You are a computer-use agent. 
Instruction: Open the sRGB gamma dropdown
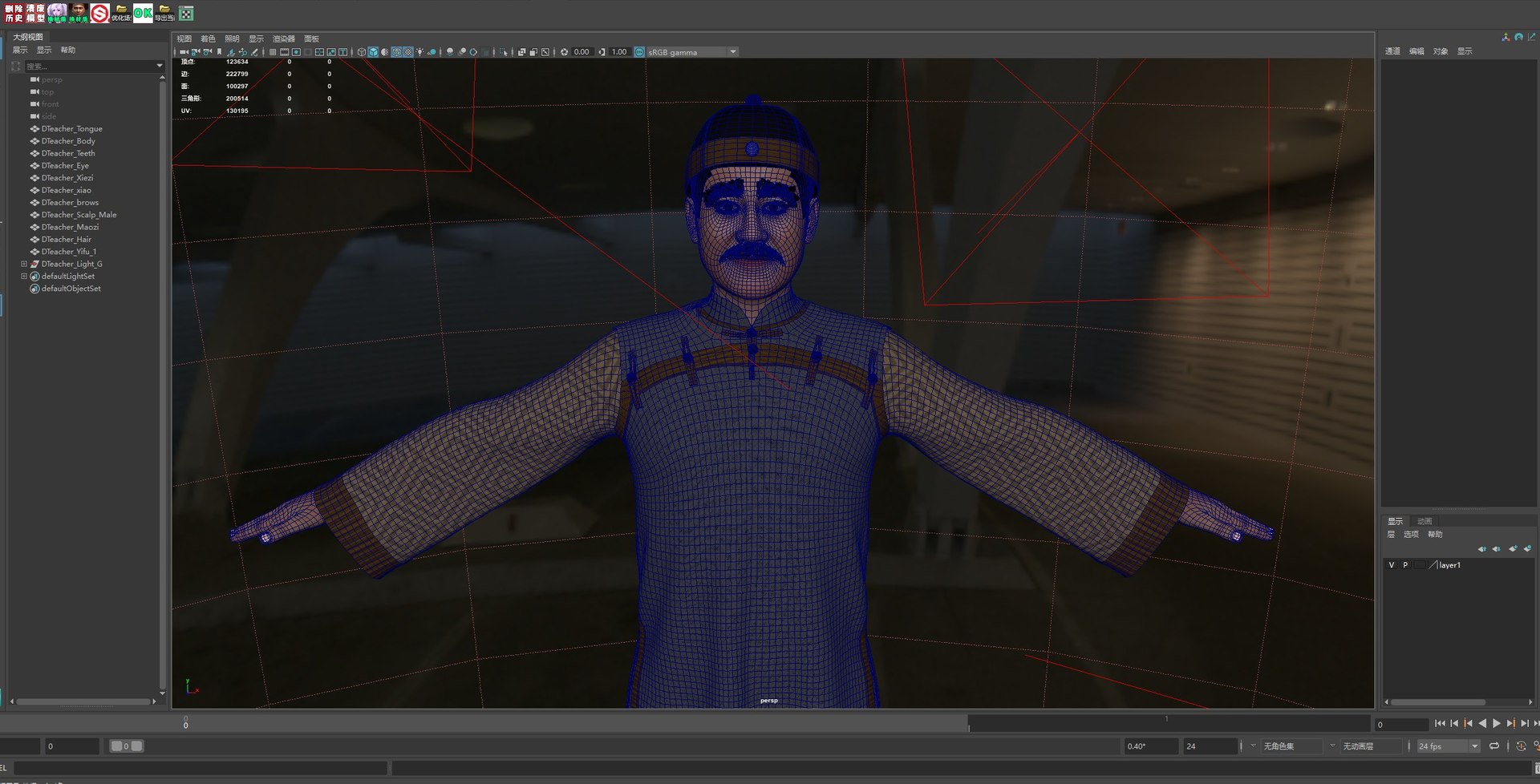pyautogui.click(x=732, y=52)
